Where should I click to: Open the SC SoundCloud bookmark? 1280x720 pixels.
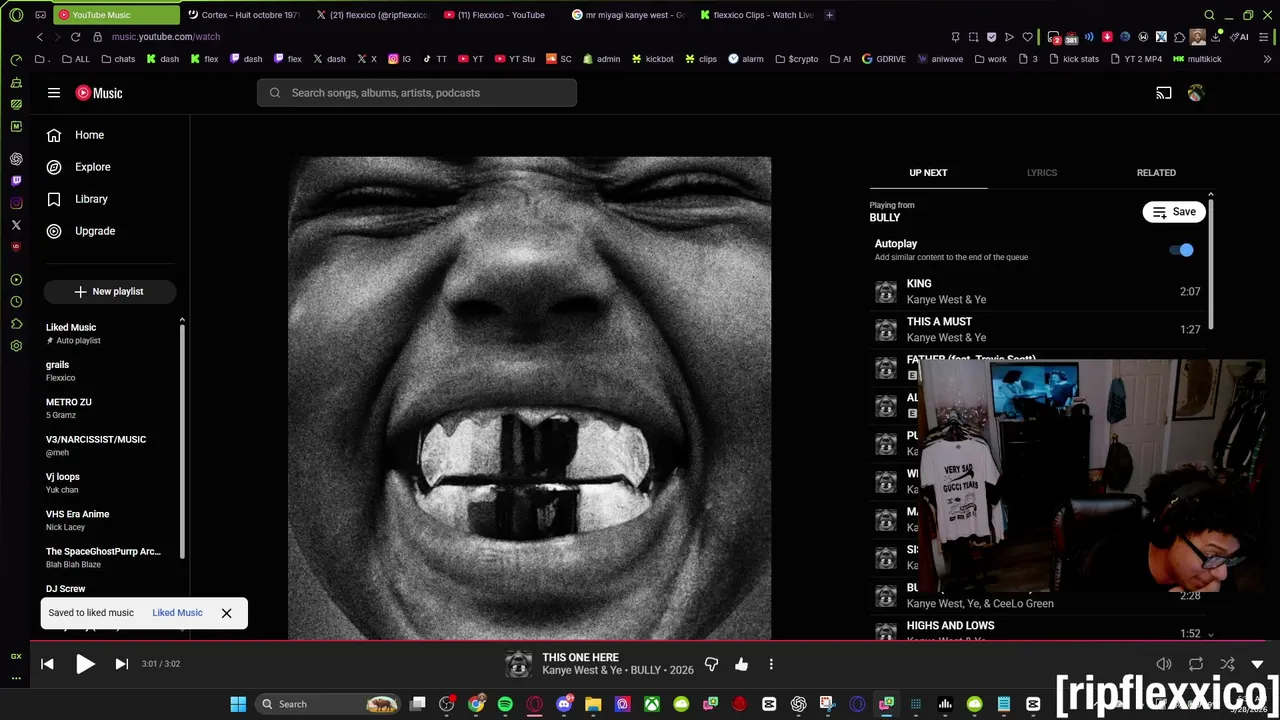coord(559,59)
